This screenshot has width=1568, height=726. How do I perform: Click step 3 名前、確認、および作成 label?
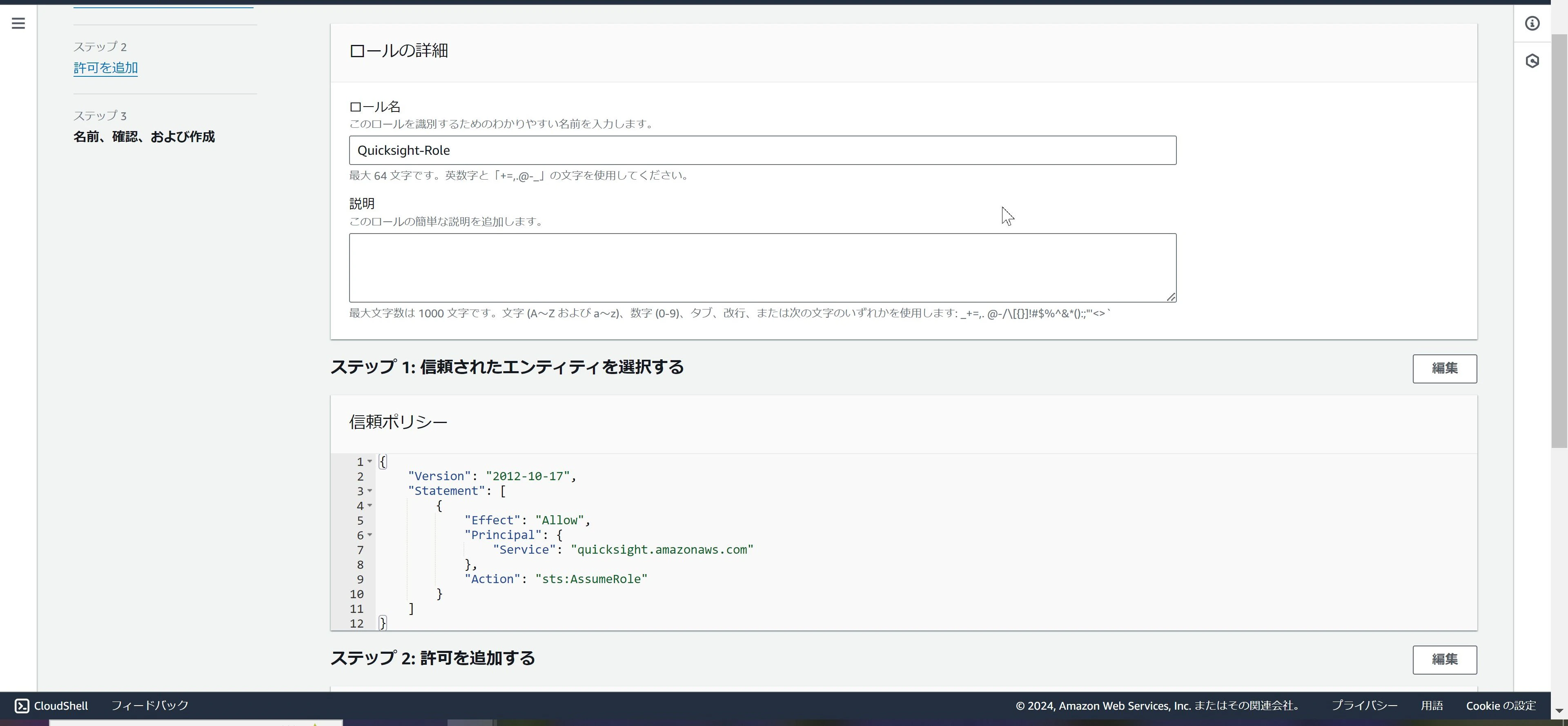(x=144, y=136)
